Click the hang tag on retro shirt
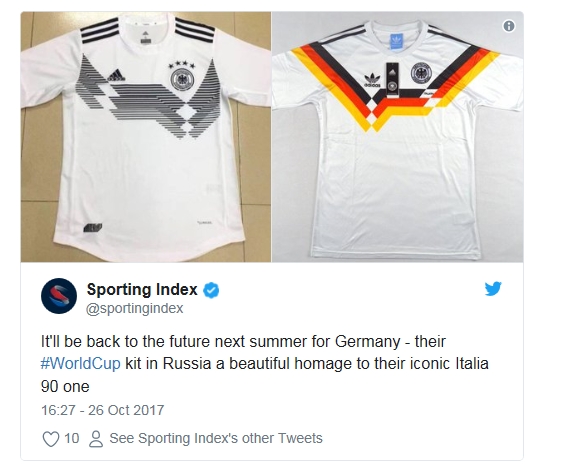The height and width of the screenshot is (470, 577). coord(392,78)
